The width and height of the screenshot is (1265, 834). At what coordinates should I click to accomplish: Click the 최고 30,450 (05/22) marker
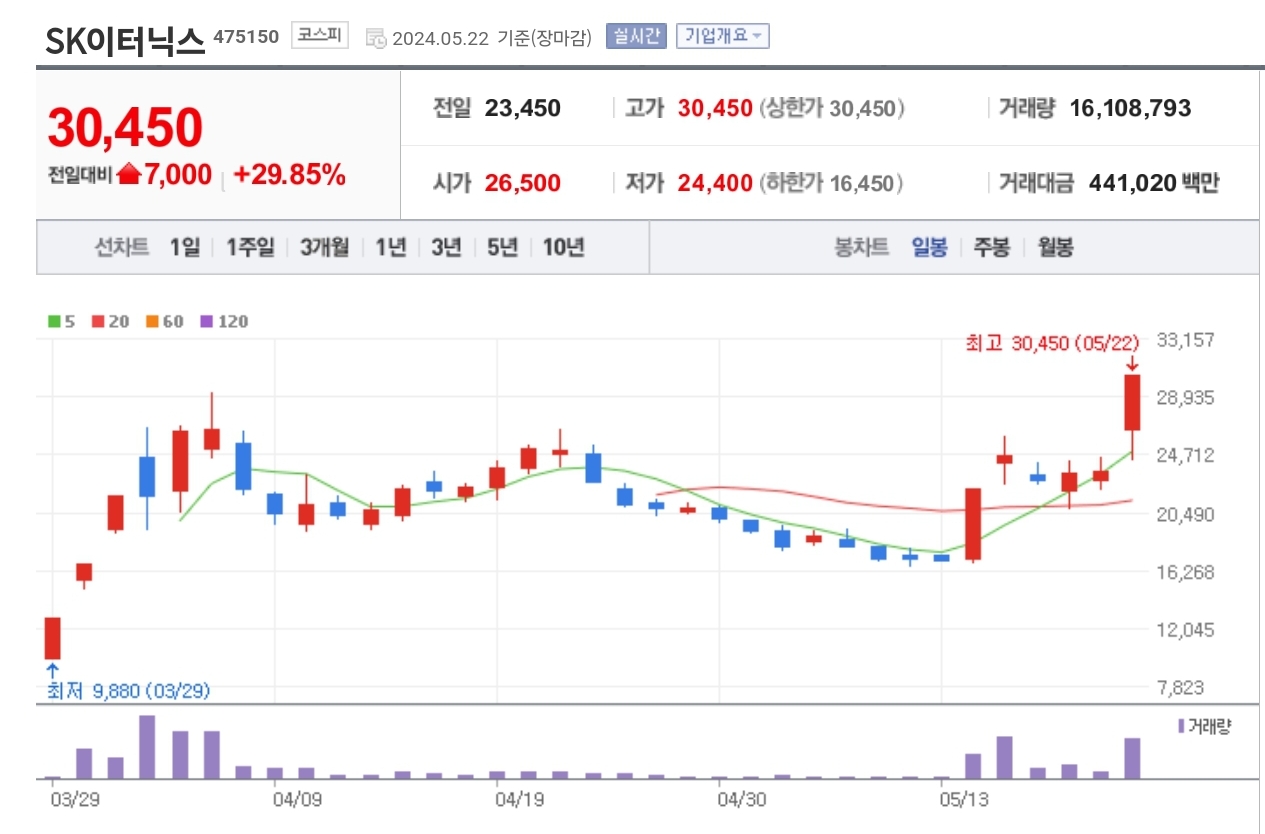pos(1052,343)
